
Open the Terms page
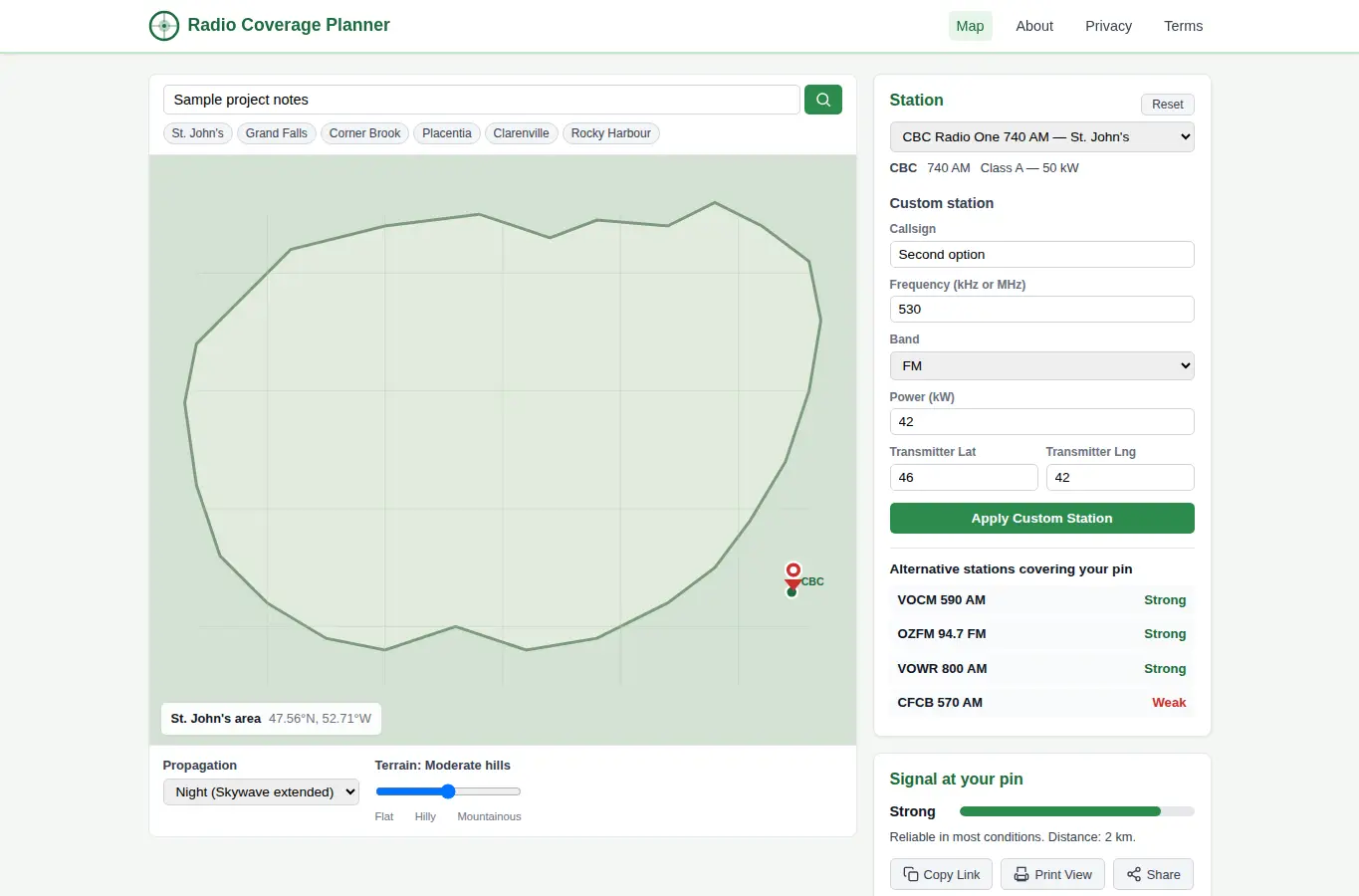coord(1183,26)
